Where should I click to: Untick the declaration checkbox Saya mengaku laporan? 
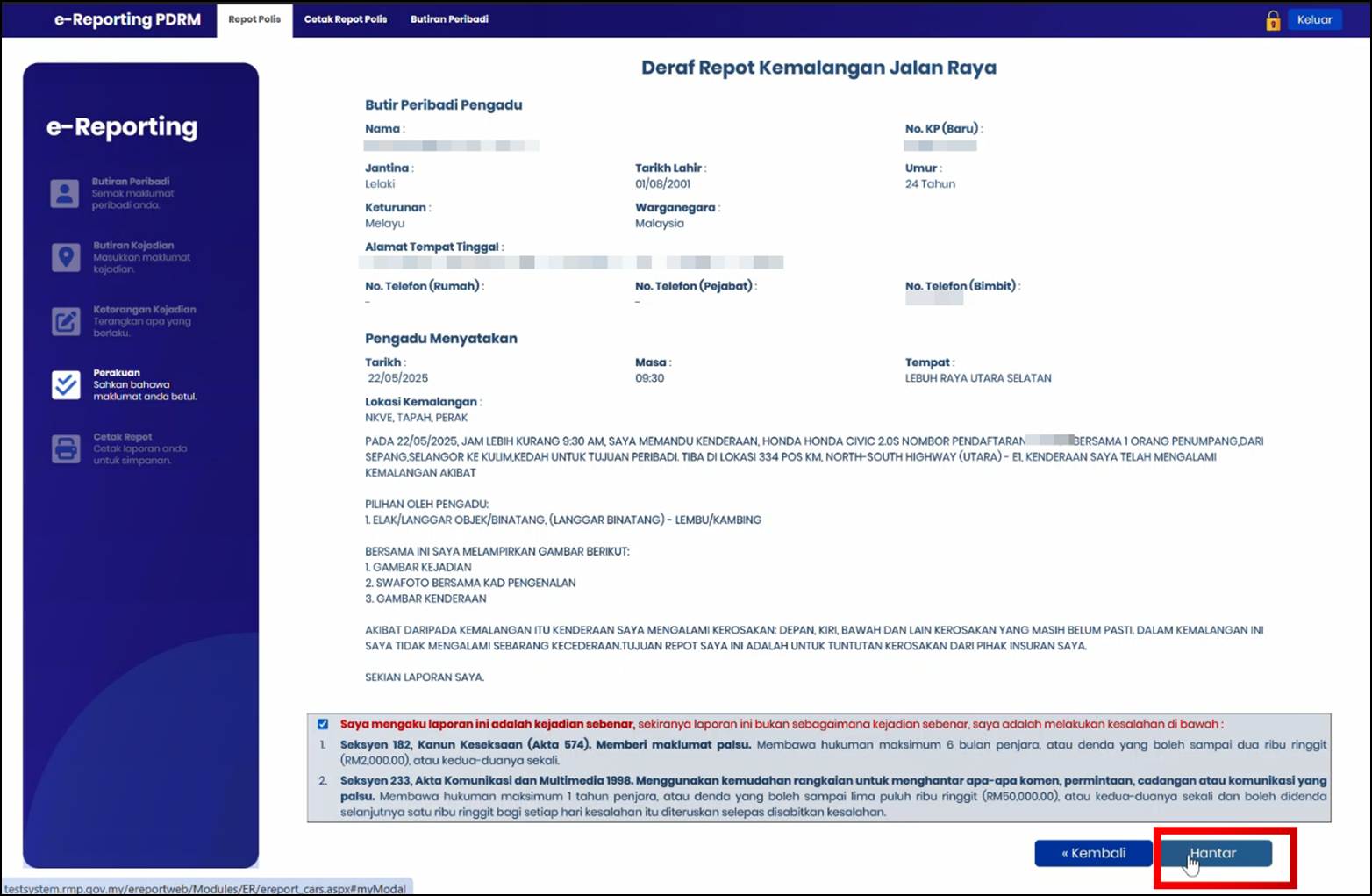pyautogui.click(x=323, y=724)
